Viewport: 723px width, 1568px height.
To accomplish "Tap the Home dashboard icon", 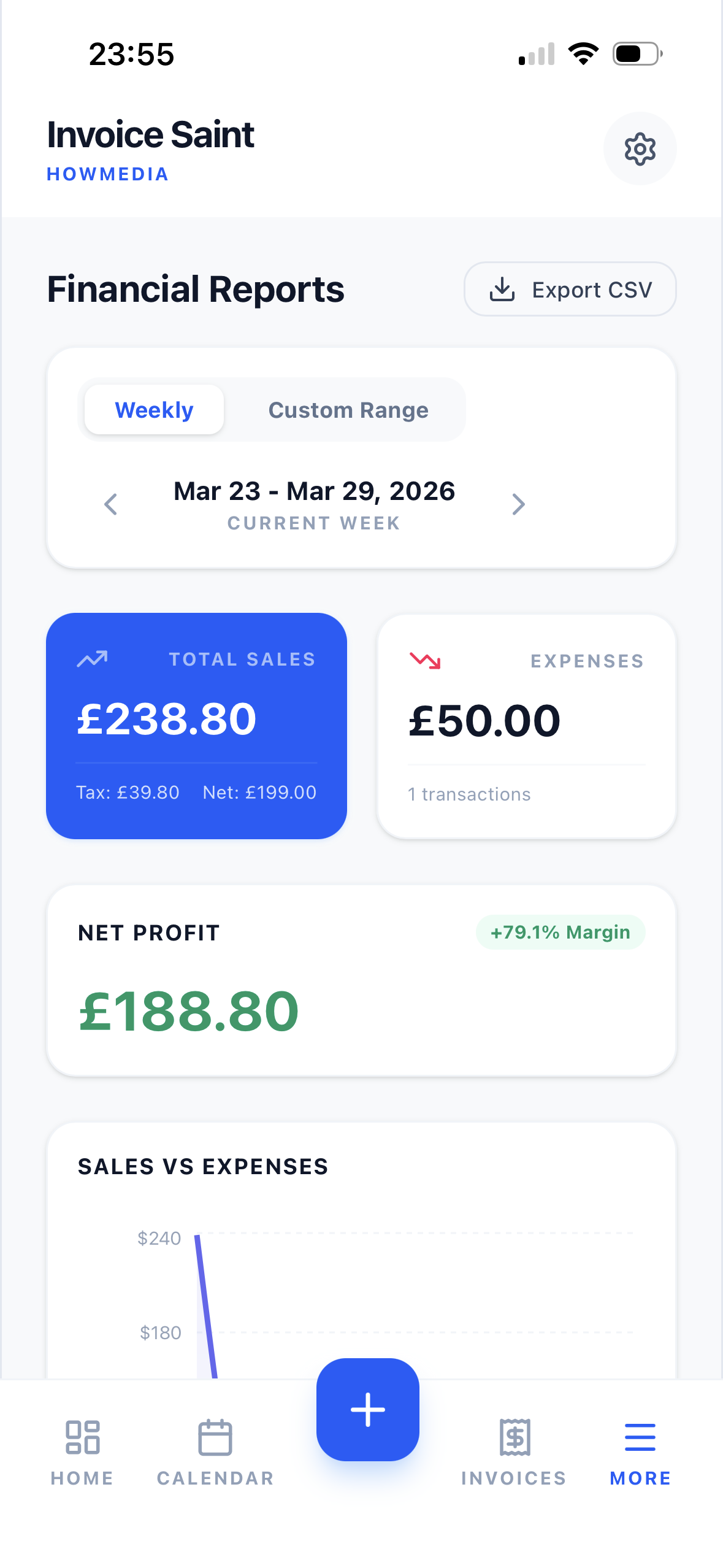I will pos(82,1437).
